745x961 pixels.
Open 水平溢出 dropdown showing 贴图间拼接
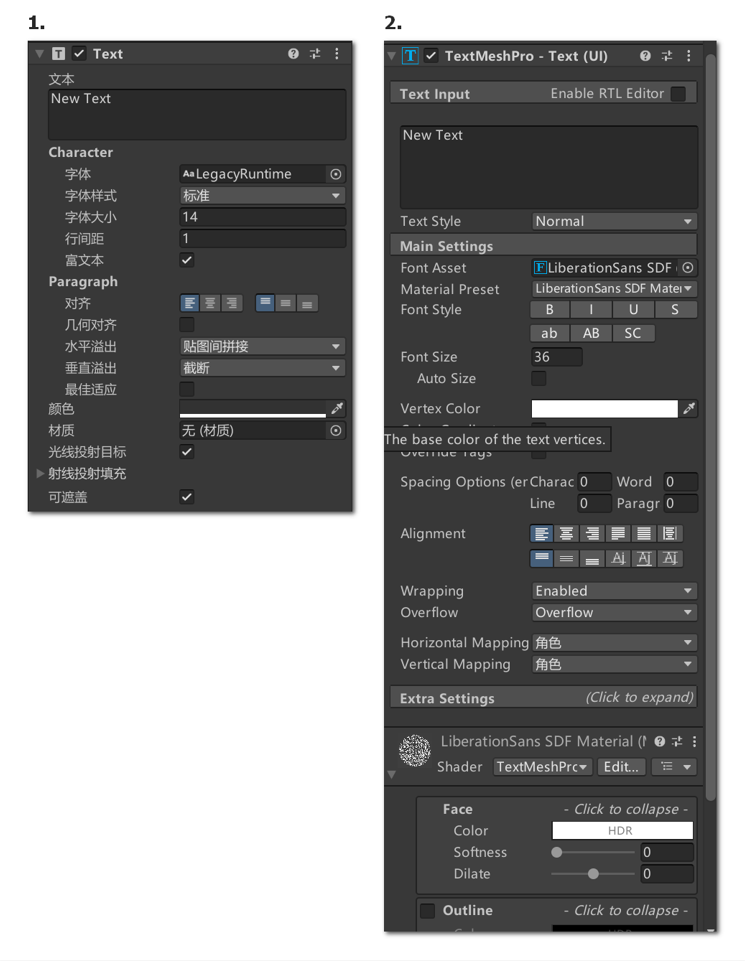point(262,346)
